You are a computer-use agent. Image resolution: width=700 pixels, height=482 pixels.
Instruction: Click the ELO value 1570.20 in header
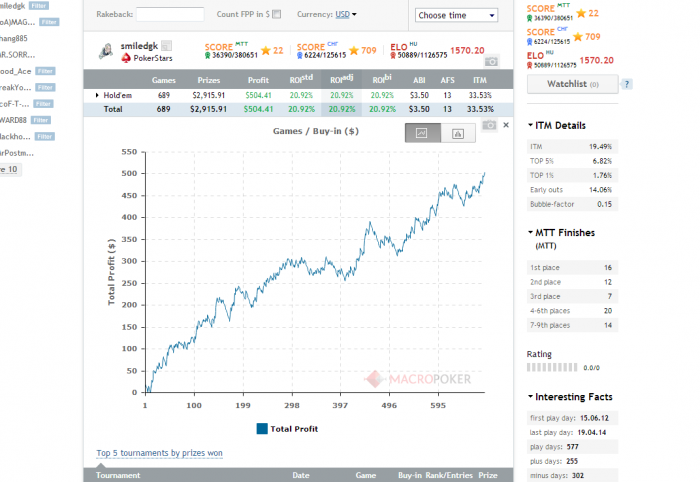(x=467, y=50)
